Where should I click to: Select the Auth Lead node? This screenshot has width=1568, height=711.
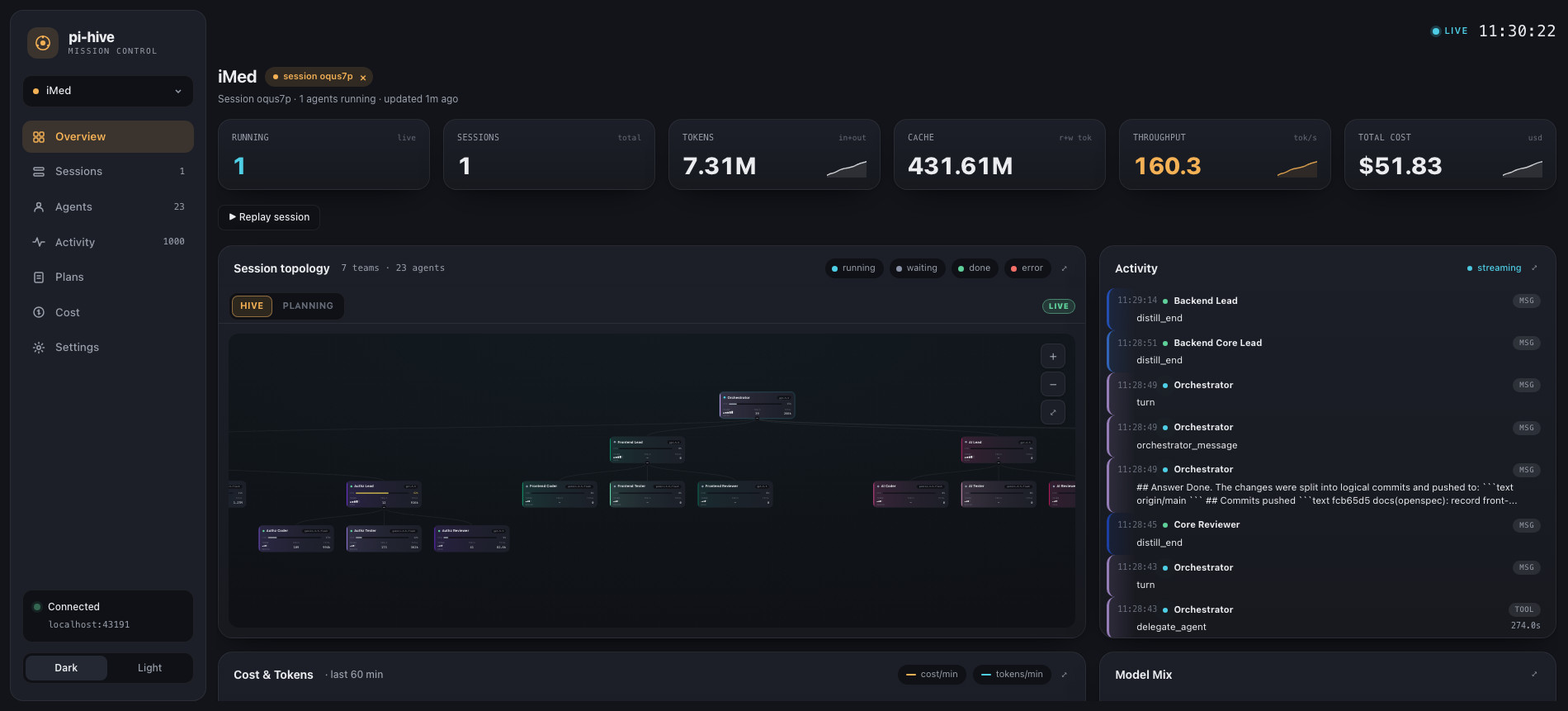384,494
